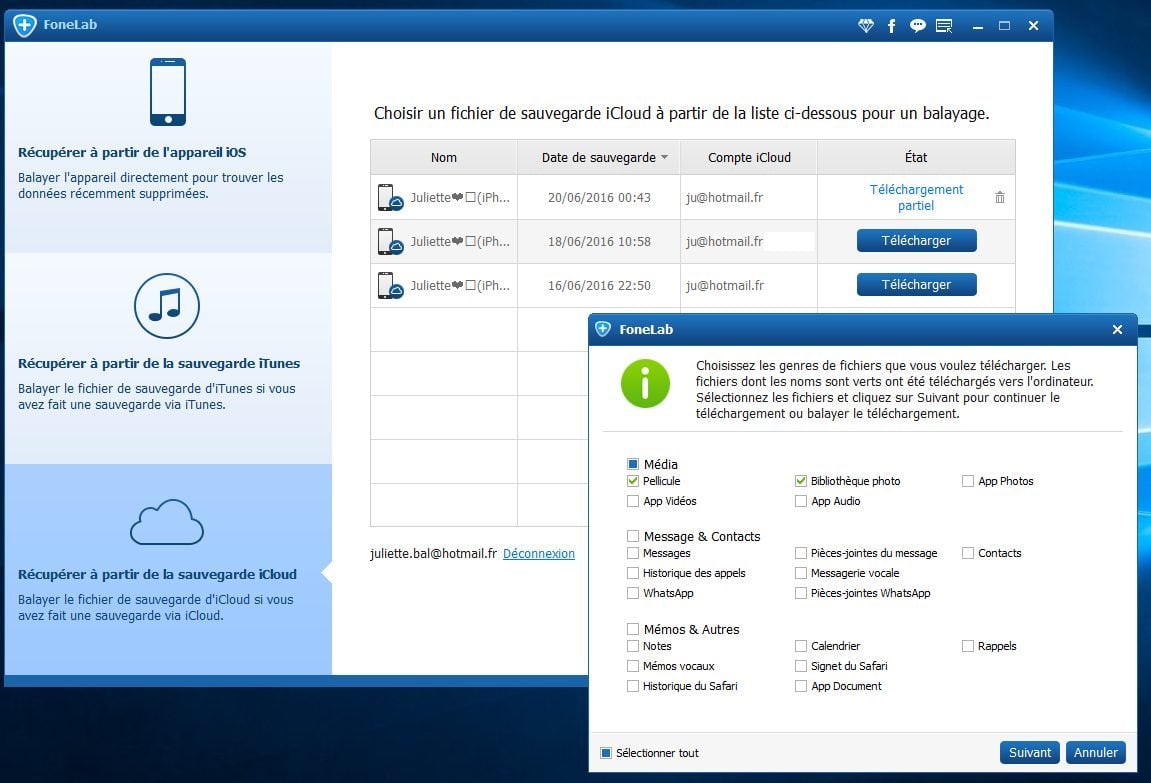This screenshot has height=783, width=1151.
Task: Check the Calendrier checkbox
Action: click(801, 646)
